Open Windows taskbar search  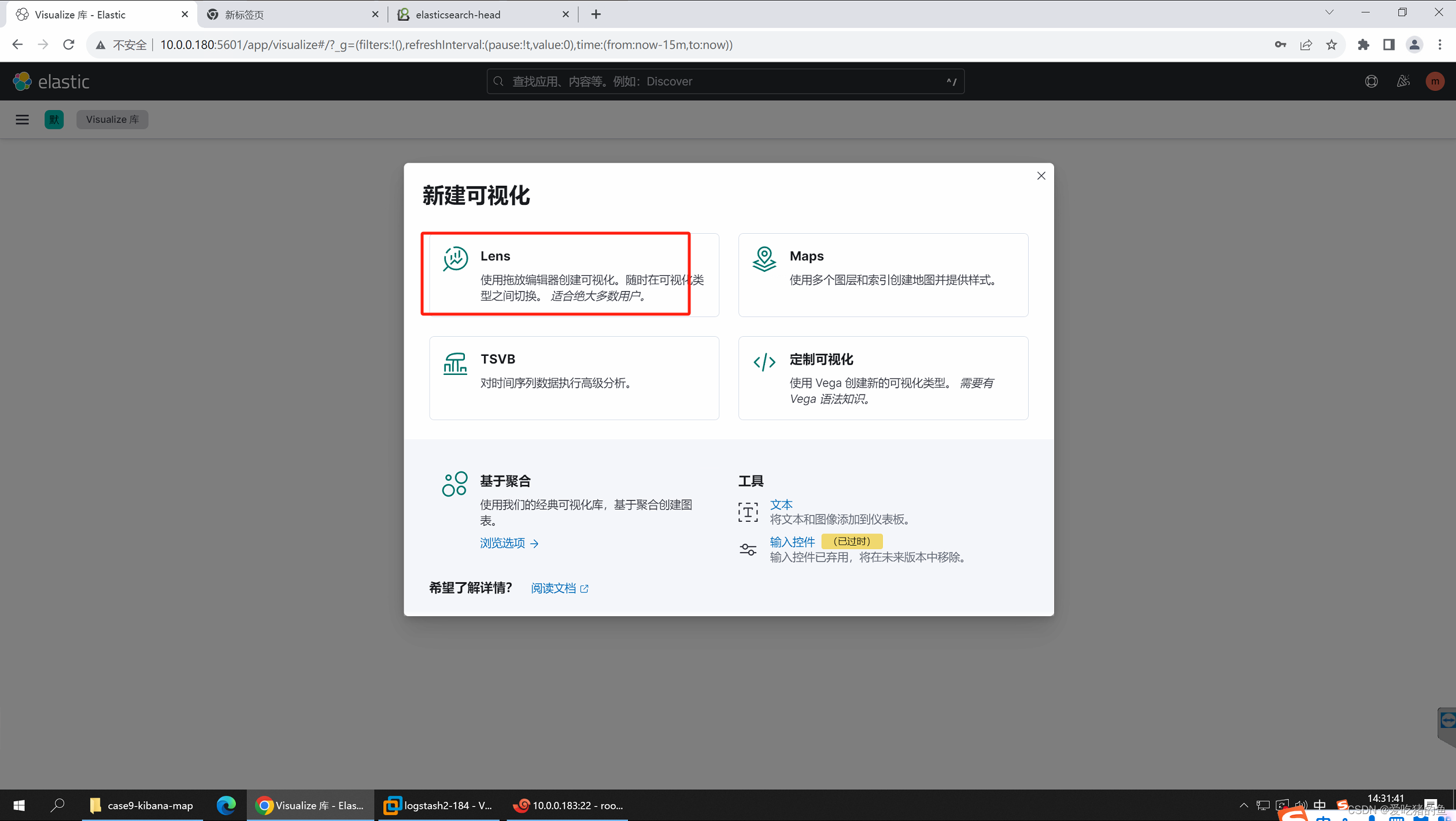click(x=57, y=805)
